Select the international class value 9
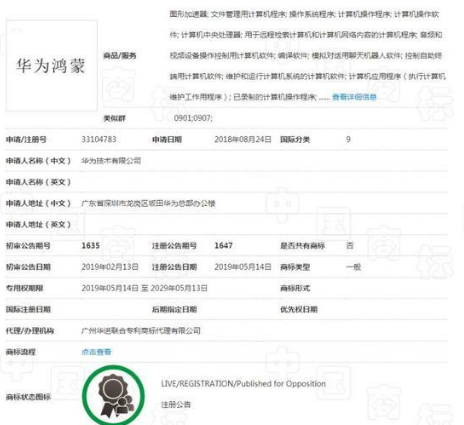 348,139
